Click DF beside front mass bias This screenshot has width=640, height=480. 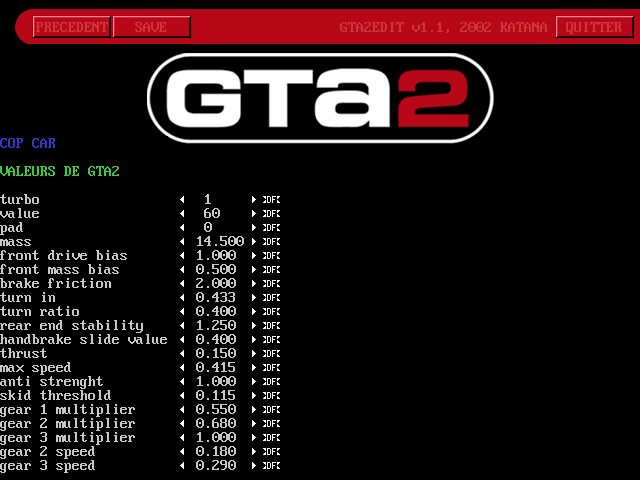271,269
